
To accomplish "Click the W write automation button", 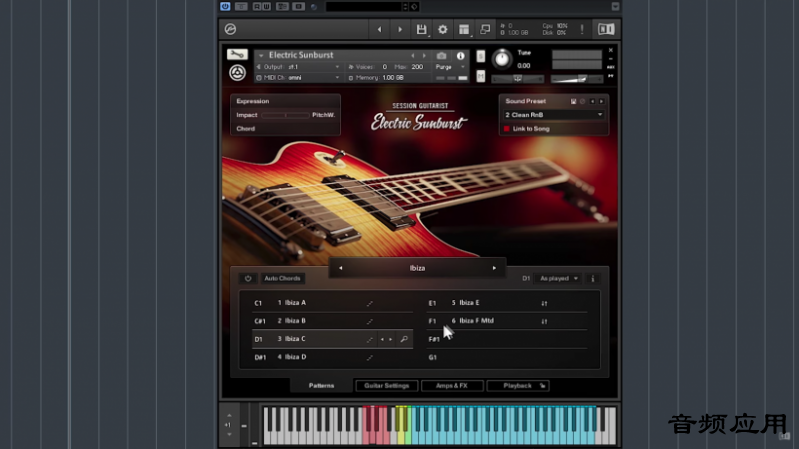I will point(266,7).
